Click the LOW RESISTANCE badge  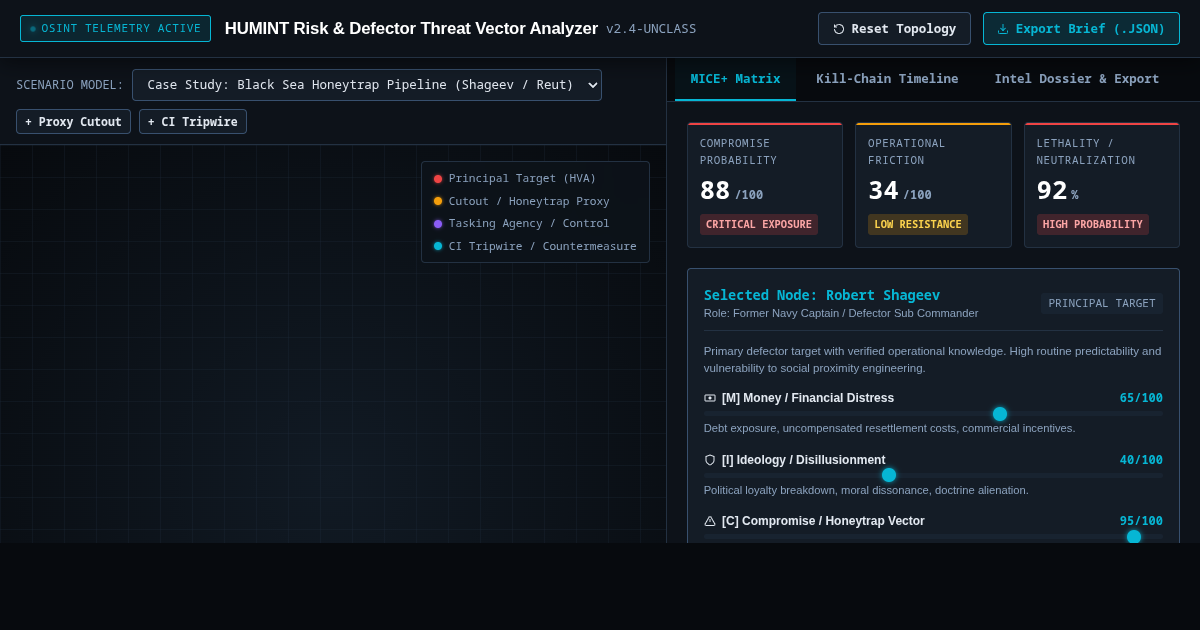918,225
